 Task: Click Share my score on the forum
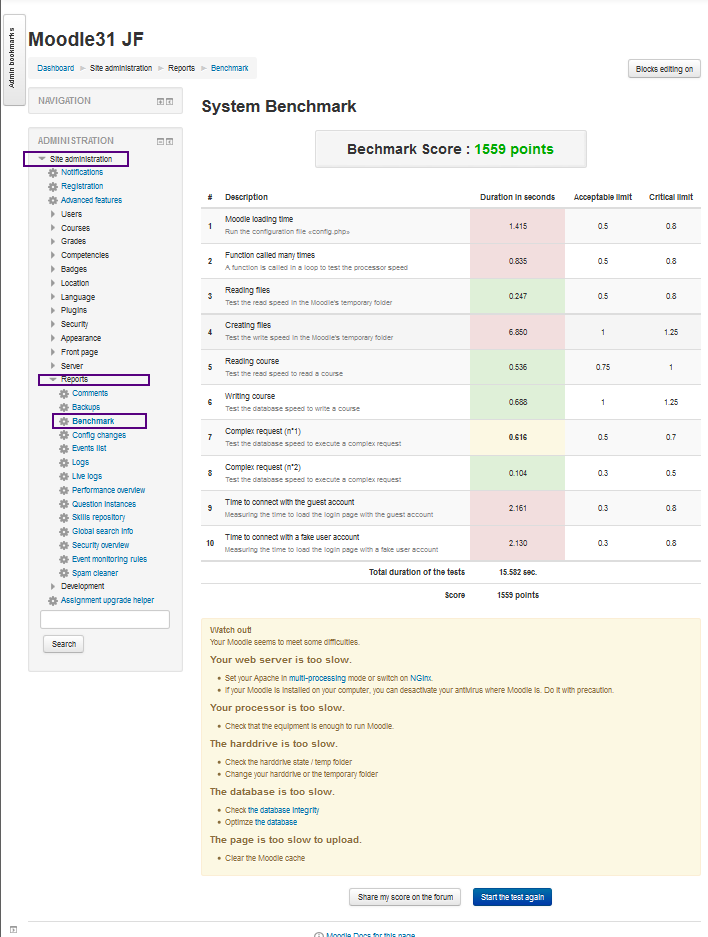[x=405, y=897]
